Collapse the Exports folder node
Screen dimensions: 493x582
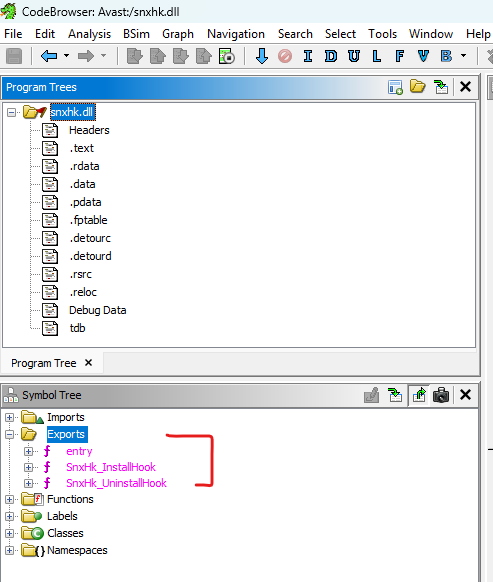click(x=10, y=434)
